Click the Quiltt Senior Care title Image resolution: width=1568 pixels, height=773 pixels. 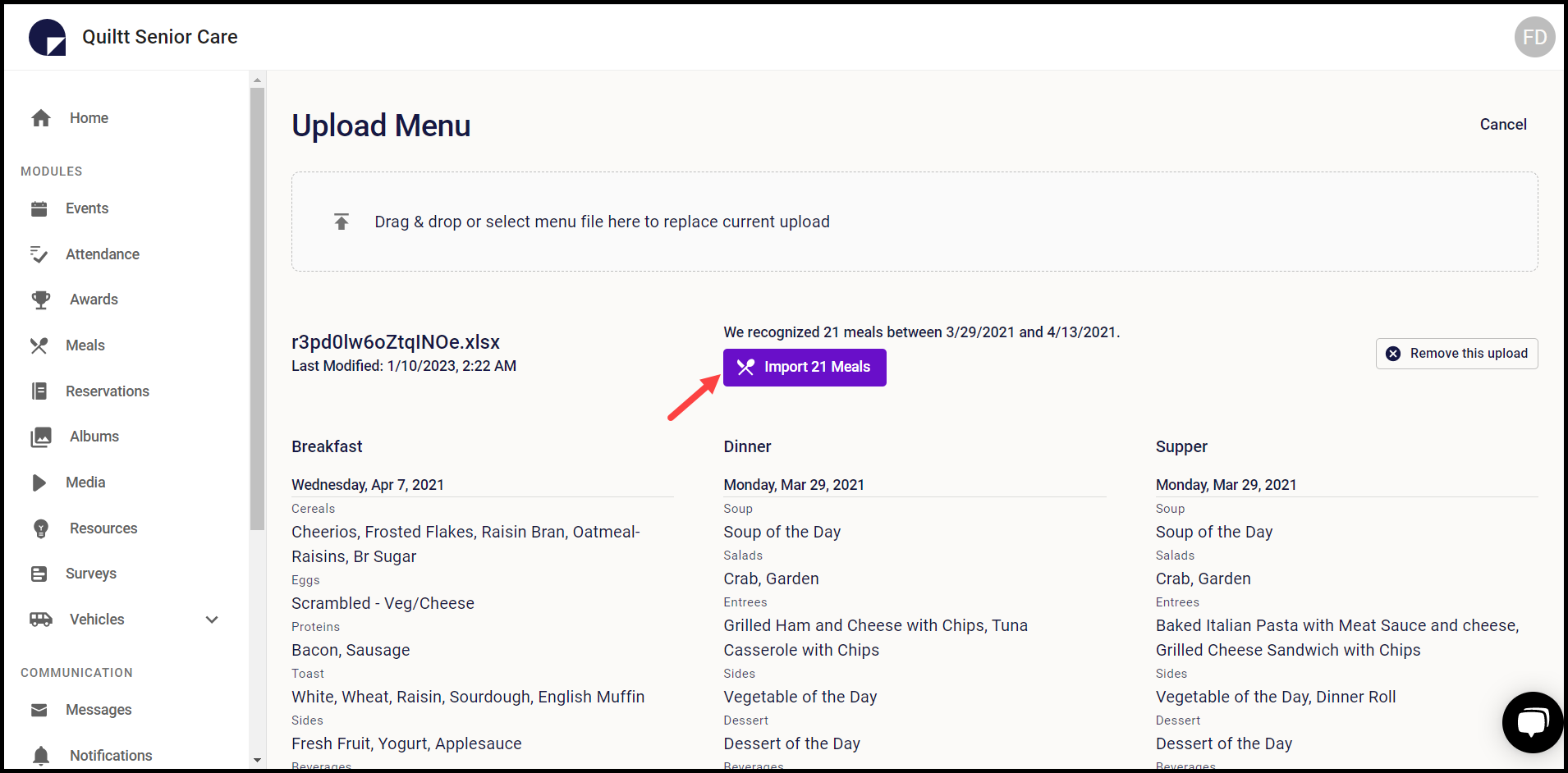[160, 37]
